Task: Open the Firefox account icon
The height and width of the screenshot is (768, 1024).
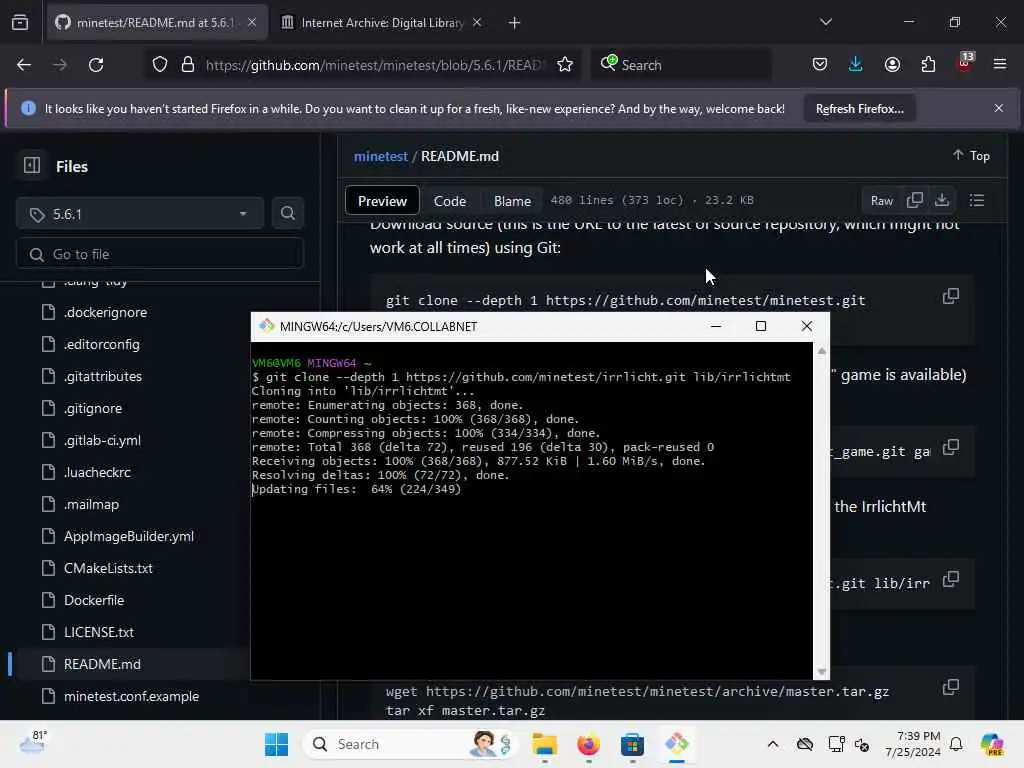Action: pos(892,64)
